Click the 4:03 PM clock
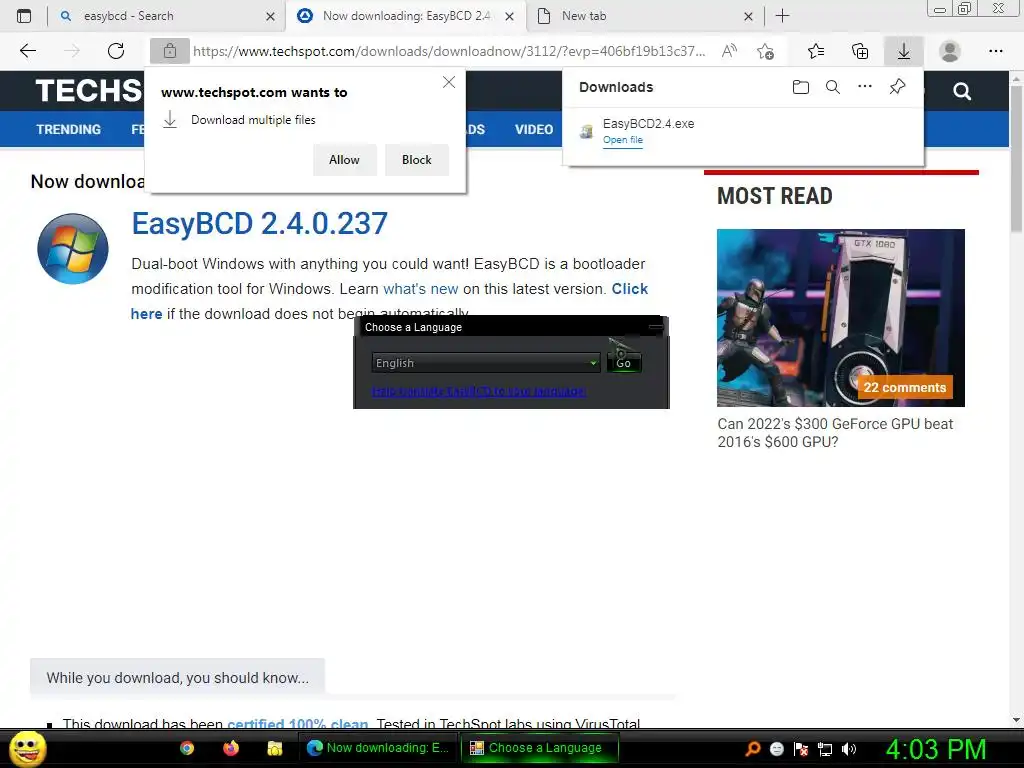 pyautogui.click(x=935, y=748)
